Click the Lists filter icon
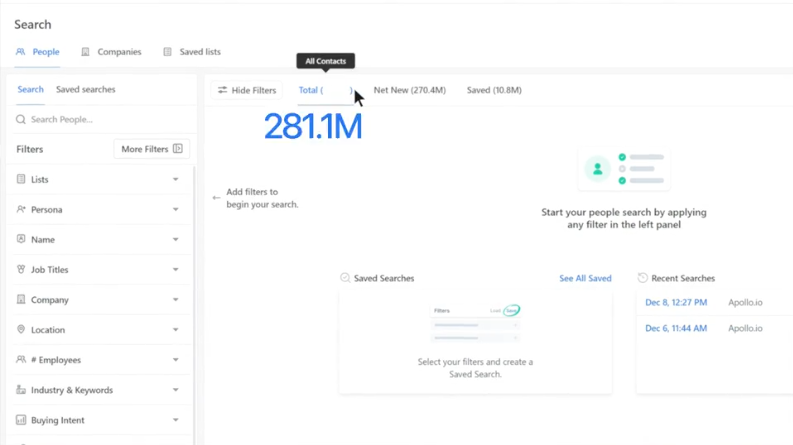The height and width of the screenshot is (445, 793). tap(21, 179)
